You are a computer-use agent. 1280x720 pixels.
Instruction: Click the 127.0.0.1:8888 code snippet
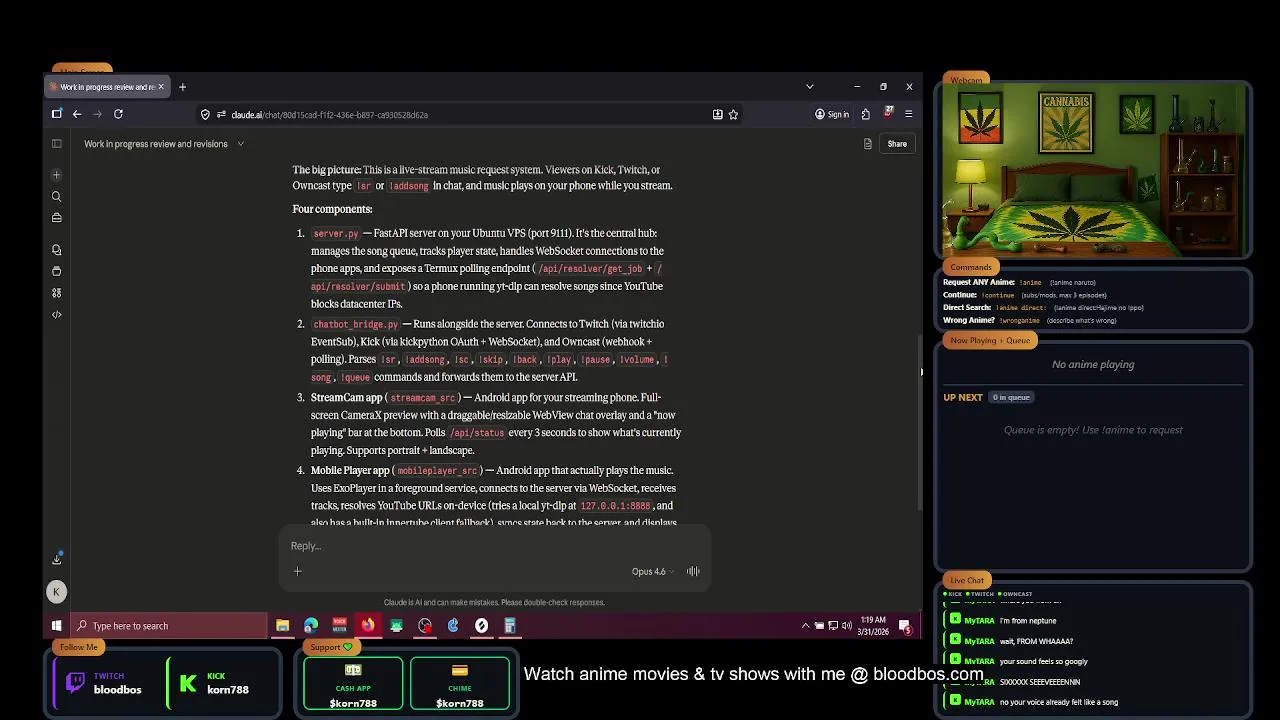point(615,506)
